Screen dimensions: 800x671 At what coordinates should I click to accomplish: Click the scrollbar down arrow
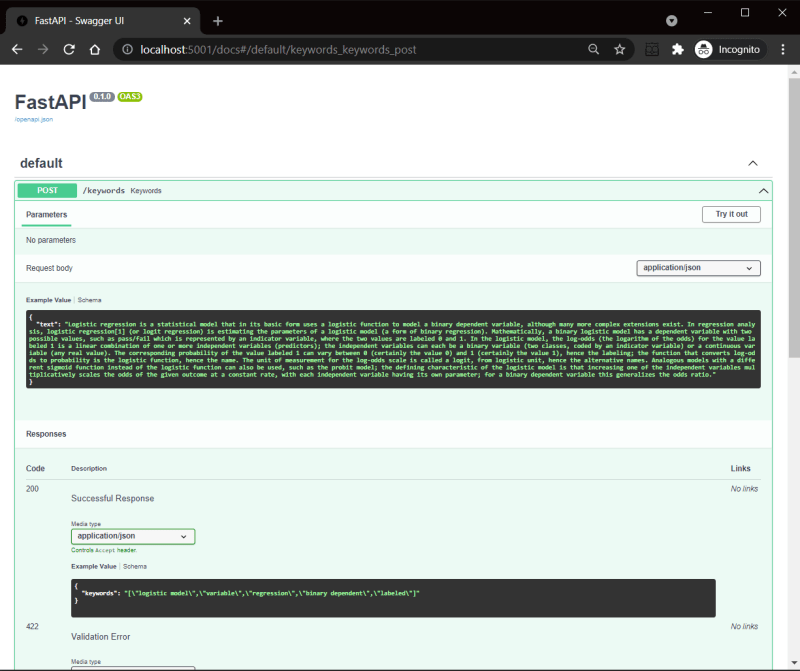click(x=794, y=663)
